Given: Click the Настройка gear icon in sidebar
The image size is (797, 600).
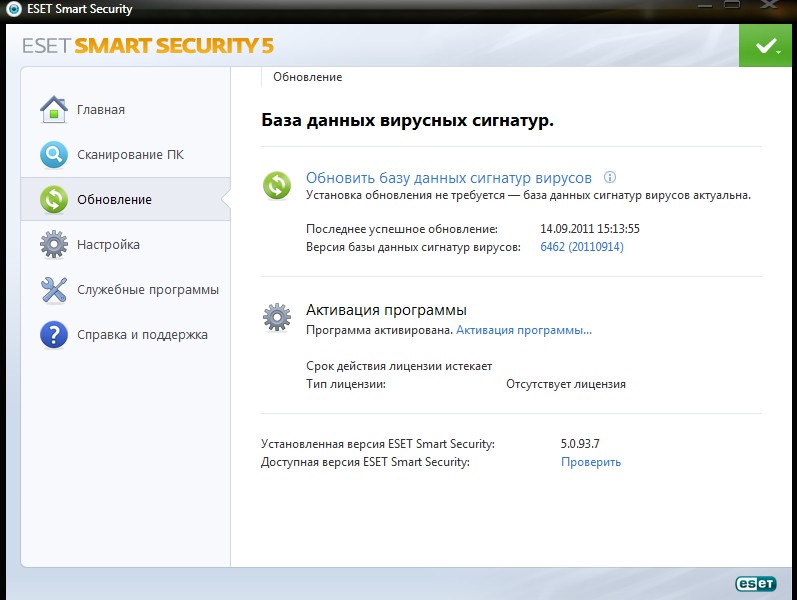Looking at the screenshot, I should [53, 244].
